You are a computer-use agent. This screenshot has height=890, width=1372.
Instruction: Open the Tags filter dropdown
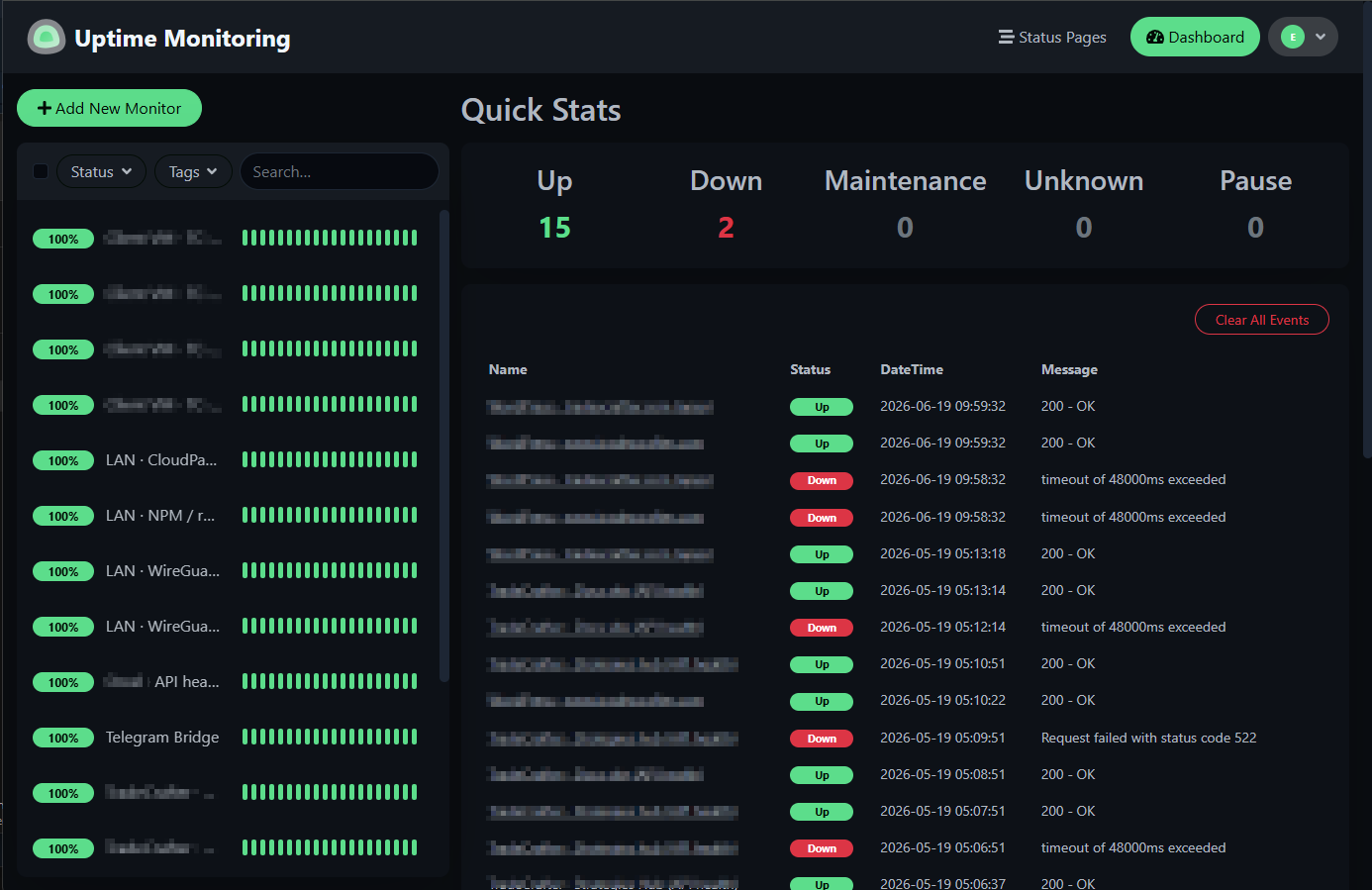coord(193,171)
